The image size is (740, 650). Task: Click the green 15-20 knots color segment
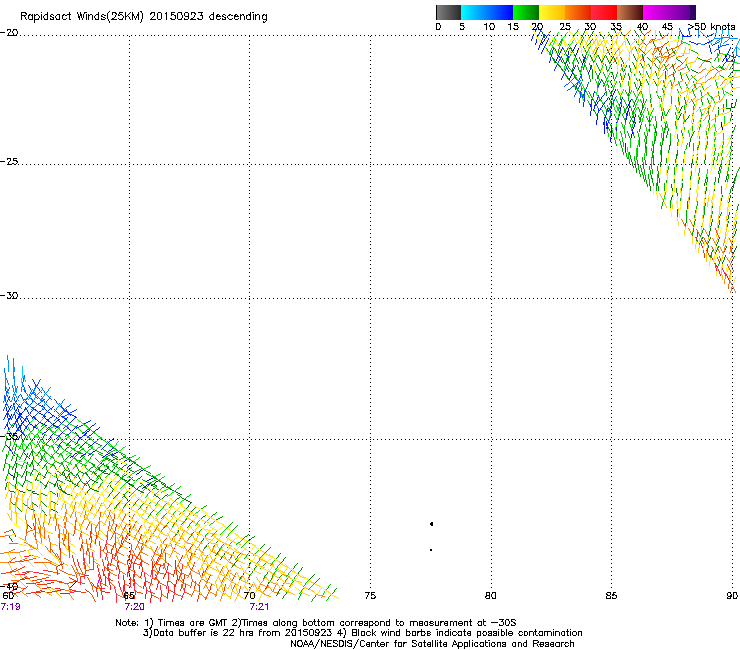[526, 12]
